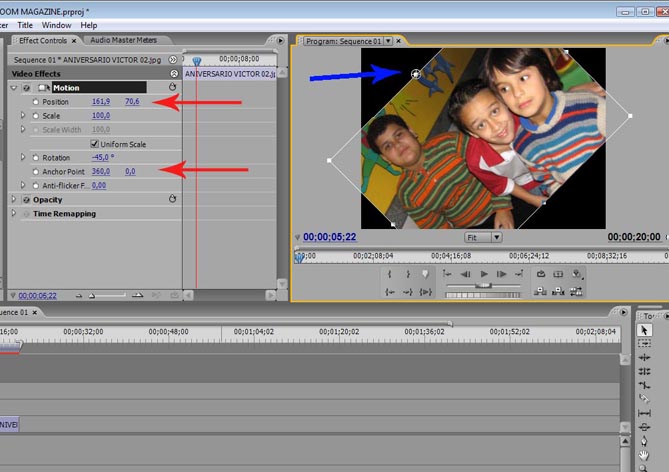
Task: Expand the Opacity effect properties
Action: (14, 200)
